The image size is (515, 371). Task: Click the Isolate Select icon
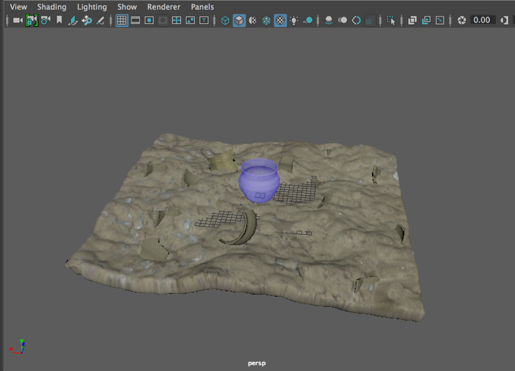(391, 20)
